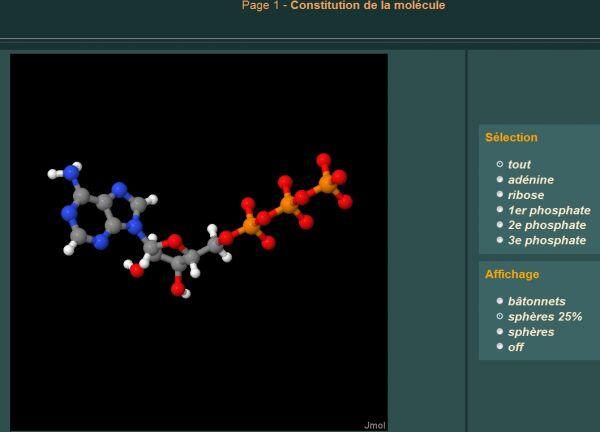The width and height of the screenshot is (600, 432).
Task: Set display to 'sphères 25%'
Action: click(500, 316)
